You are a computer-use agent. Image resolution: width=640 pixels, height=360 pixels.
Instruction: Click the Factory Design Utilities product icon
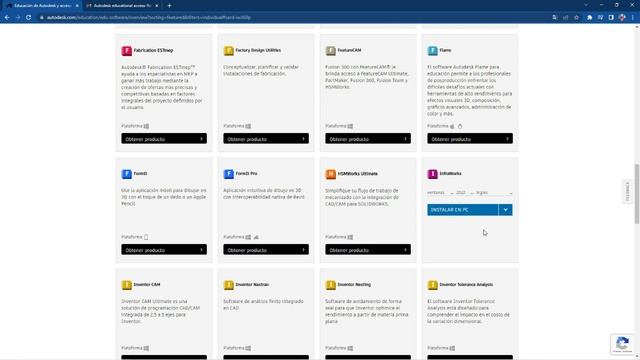229,51
